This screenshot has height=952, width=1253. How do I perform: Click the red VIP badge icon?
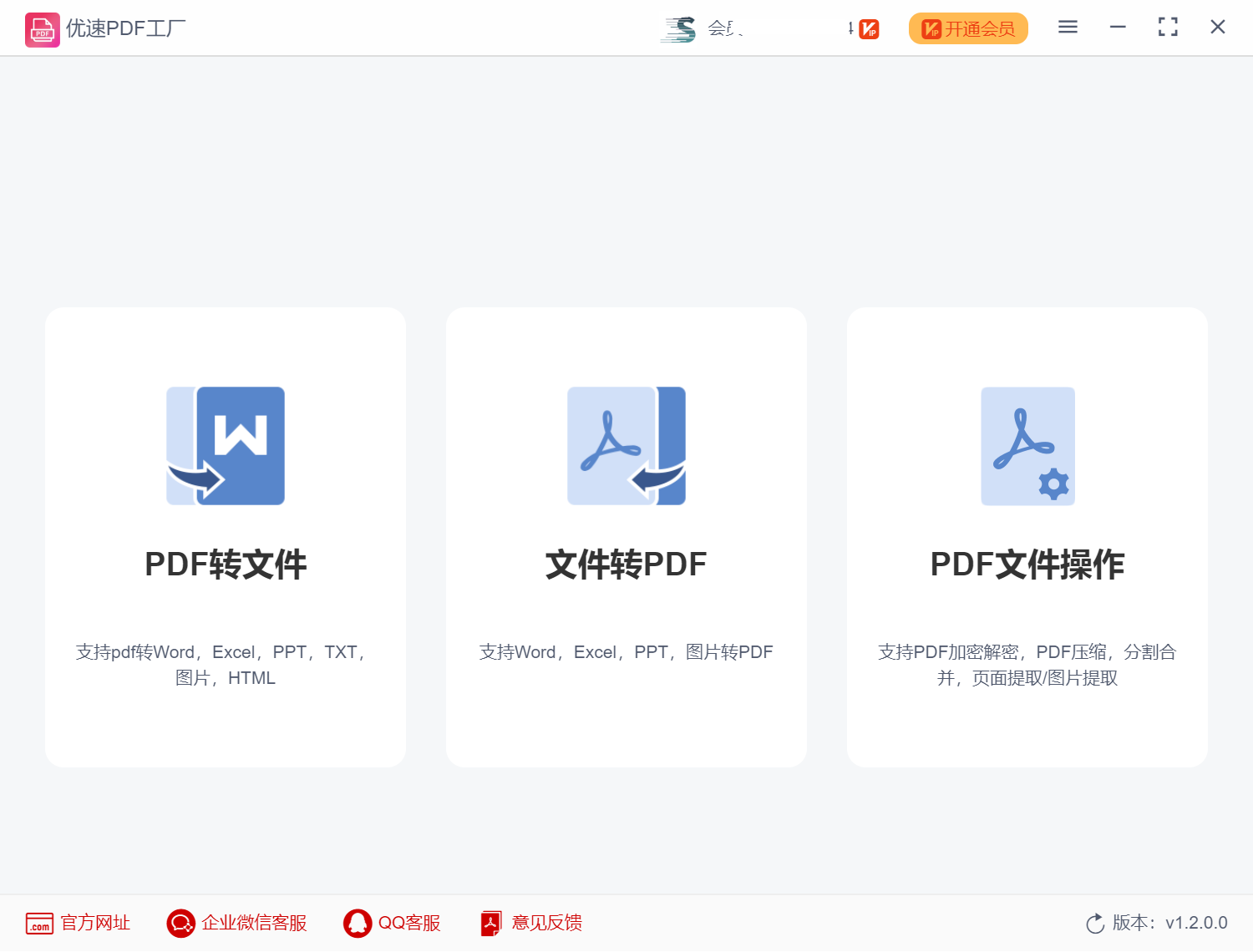point(869,29)
